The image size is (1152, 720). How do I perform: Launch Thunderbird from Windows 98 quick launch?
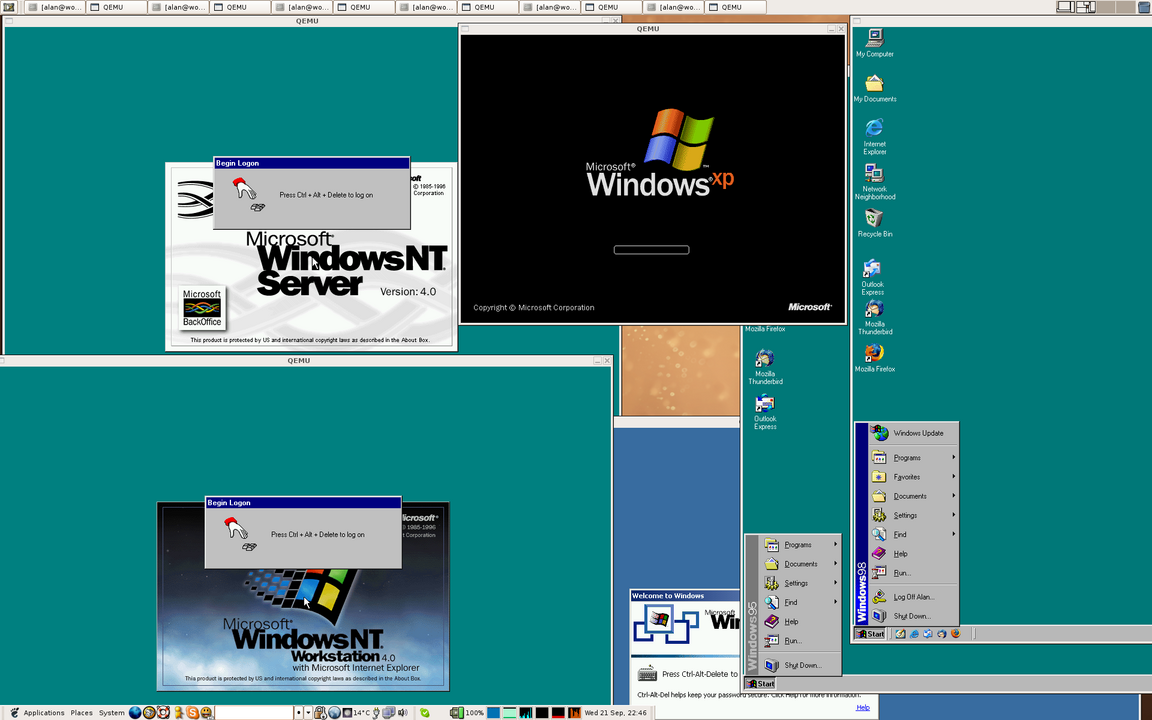pyautogui.click(x=942, y=634)
